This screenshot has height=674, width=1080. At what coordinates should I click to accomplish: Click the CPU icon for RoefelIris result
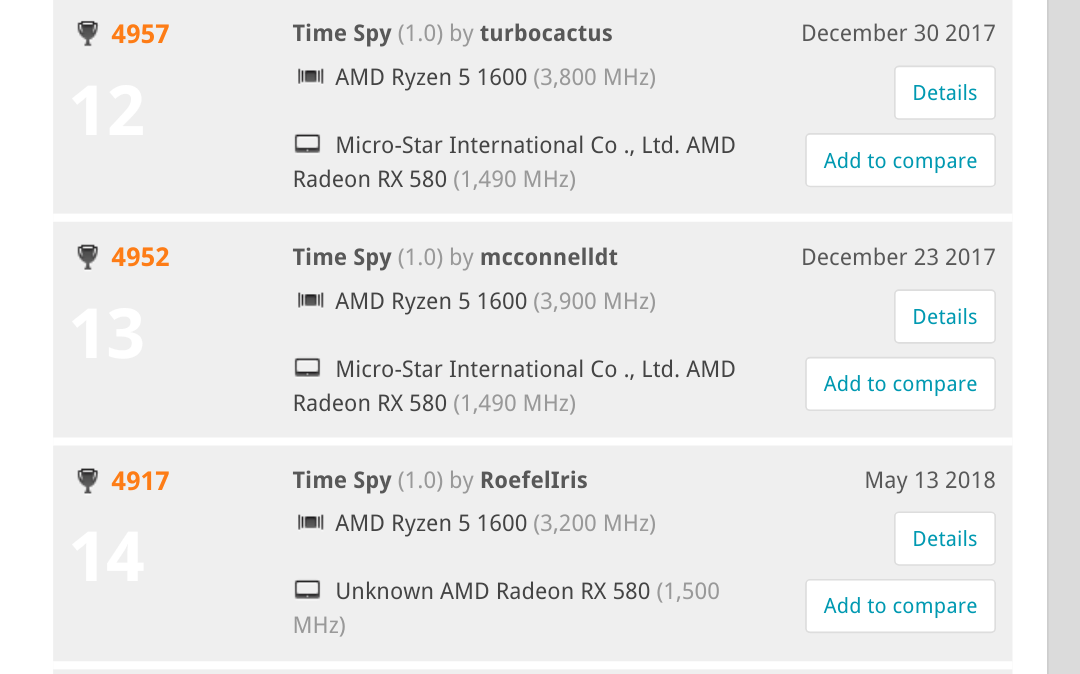[x=310, y=523]
